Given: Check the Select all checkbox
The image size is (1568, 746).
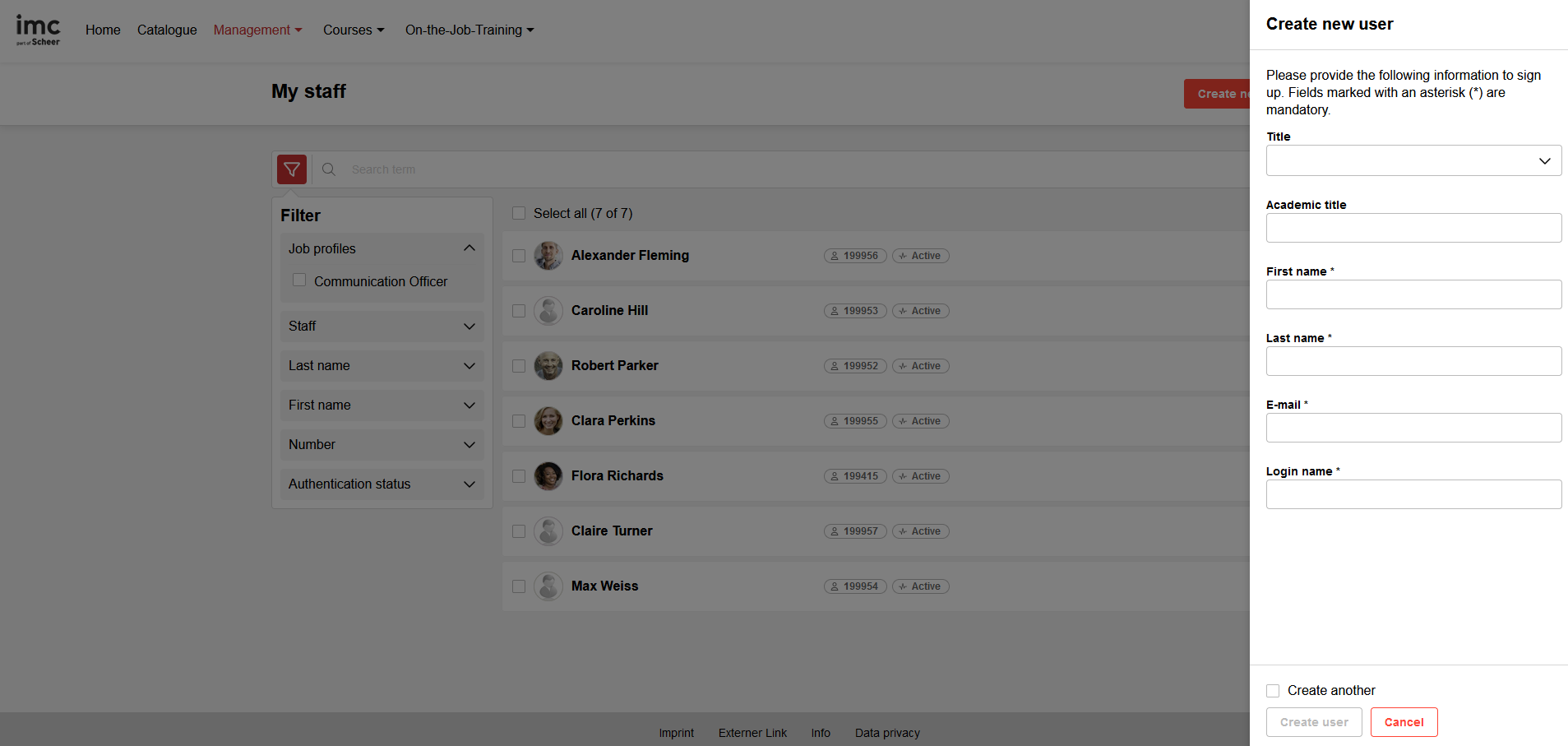Looking at the screenshot, I should pyautogui.click(x=519, y=214).
